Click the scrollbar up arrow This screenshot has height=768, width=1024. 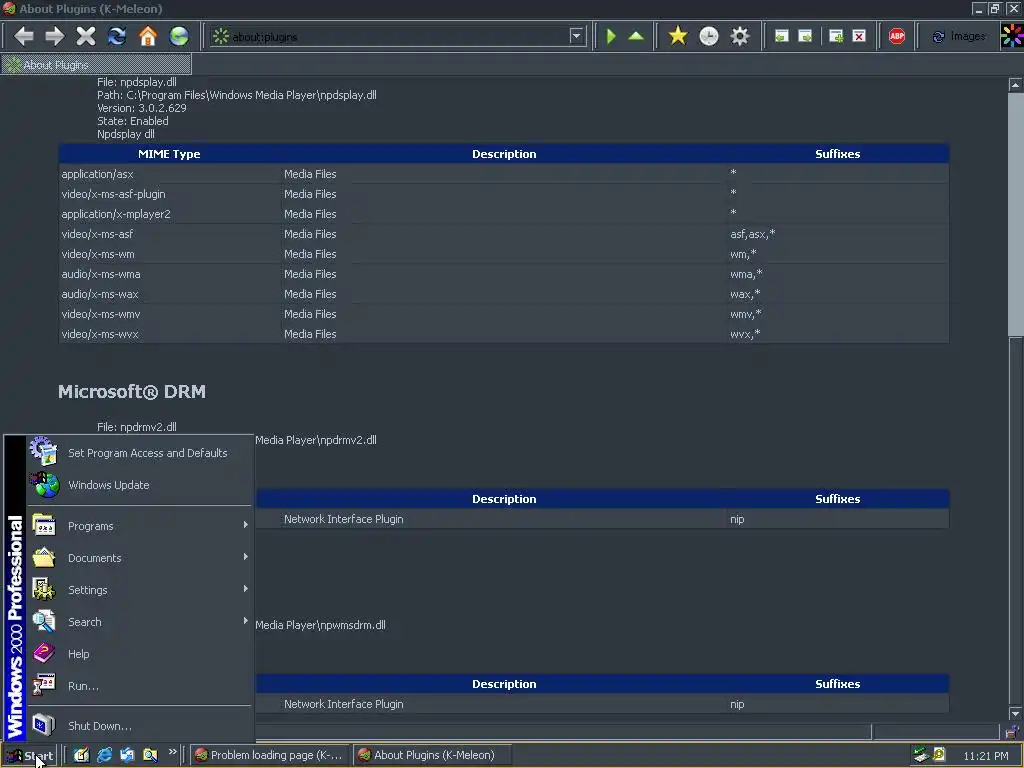pos(1015,85)
